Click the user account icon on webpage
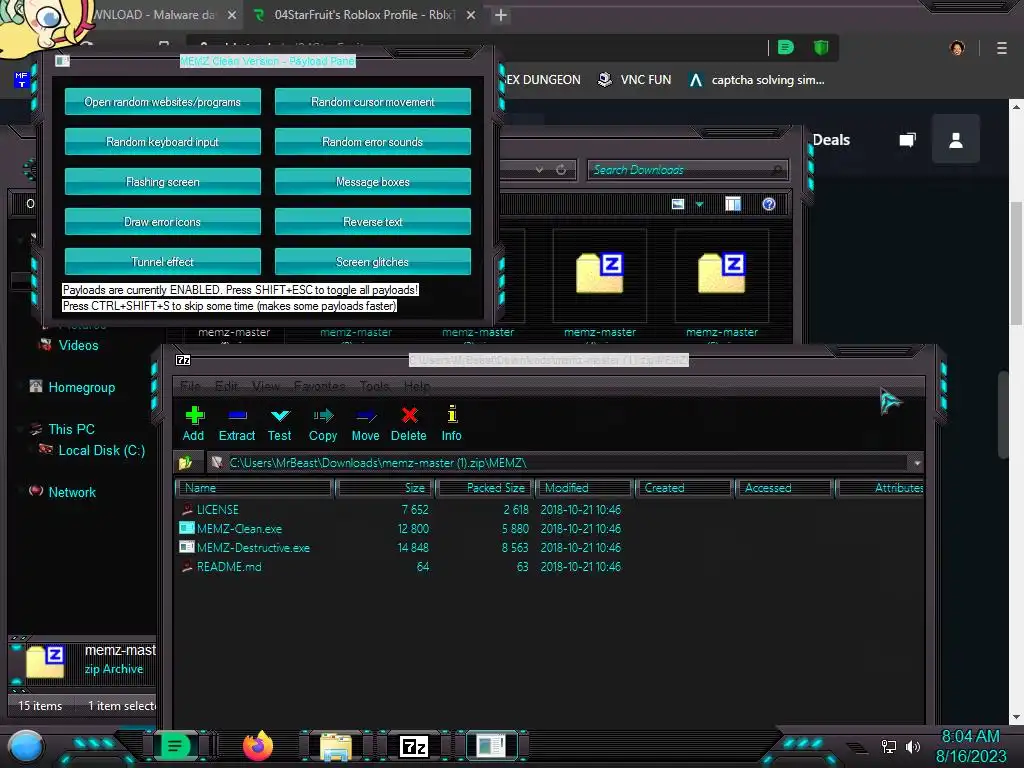 point(955,140)
